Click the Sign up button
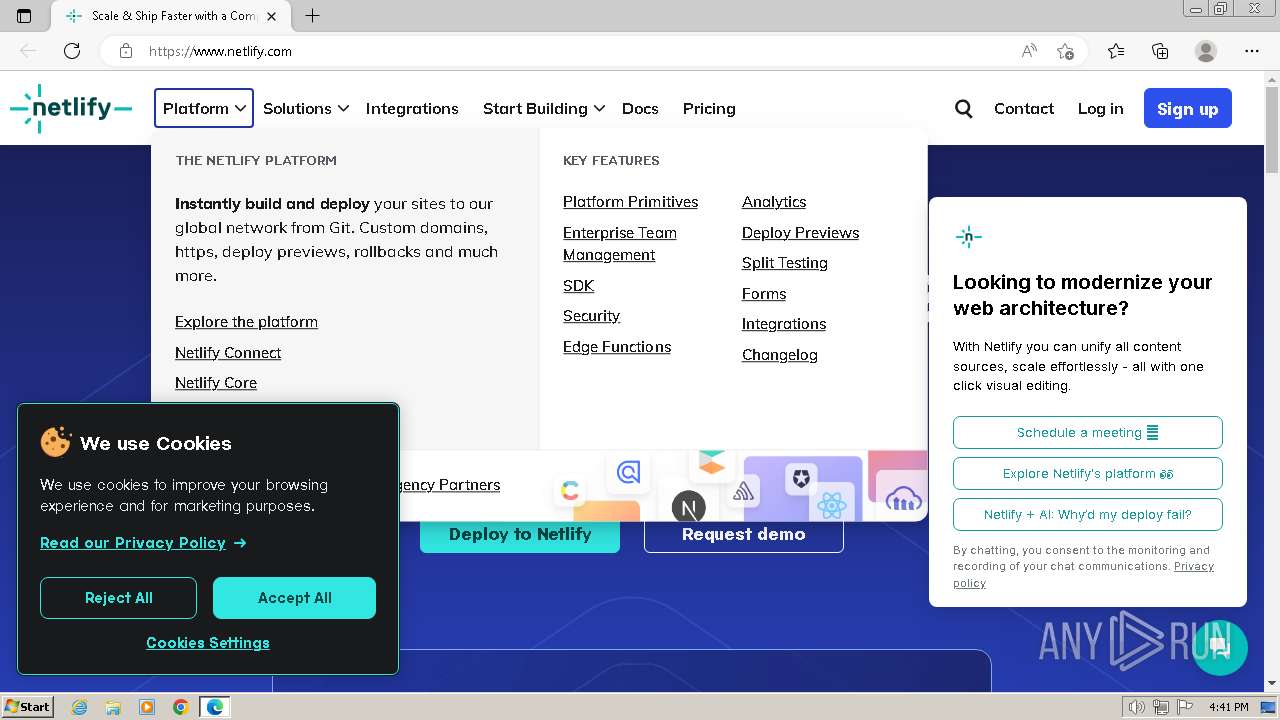Screen dimensions: 1280x720 (x=1188, y=108)
